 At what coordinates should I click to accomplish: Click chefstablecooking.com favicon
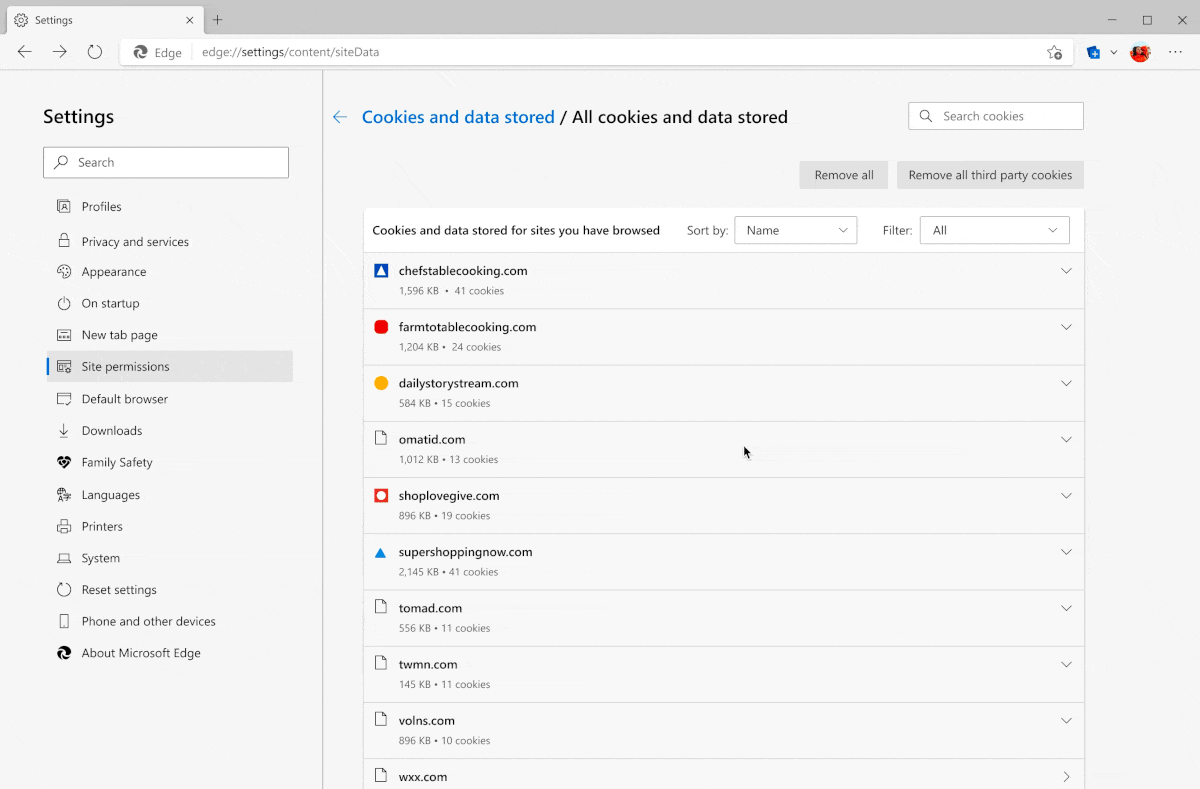pyautogui.click(x=381, y=271)
